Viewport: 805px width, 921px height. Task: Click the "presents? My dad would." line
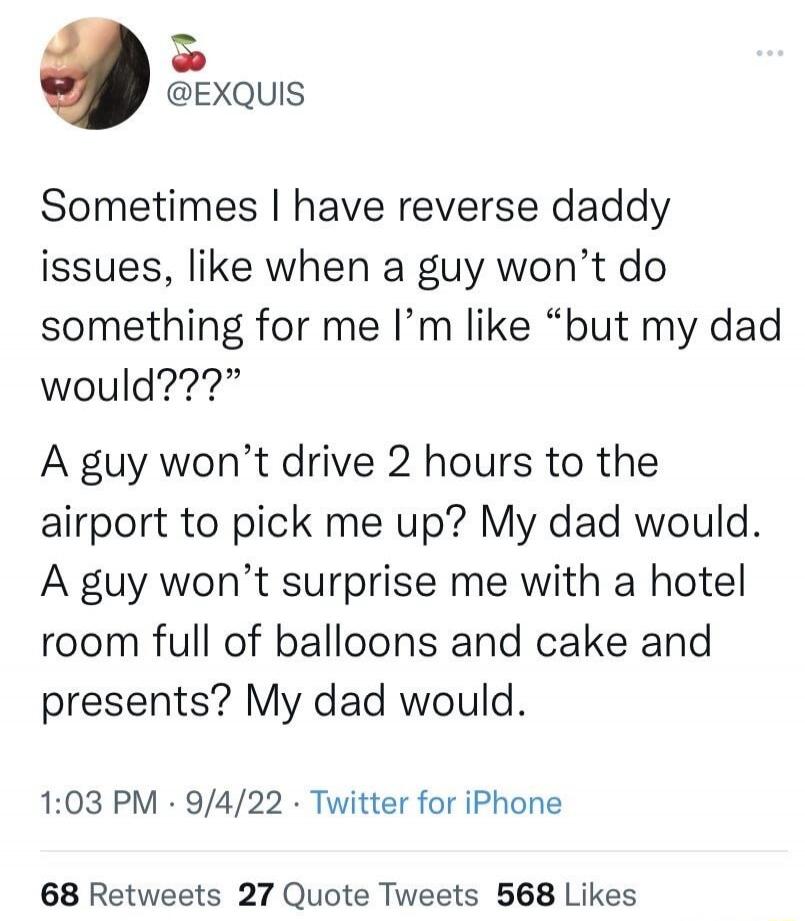[x=283, y=698]
